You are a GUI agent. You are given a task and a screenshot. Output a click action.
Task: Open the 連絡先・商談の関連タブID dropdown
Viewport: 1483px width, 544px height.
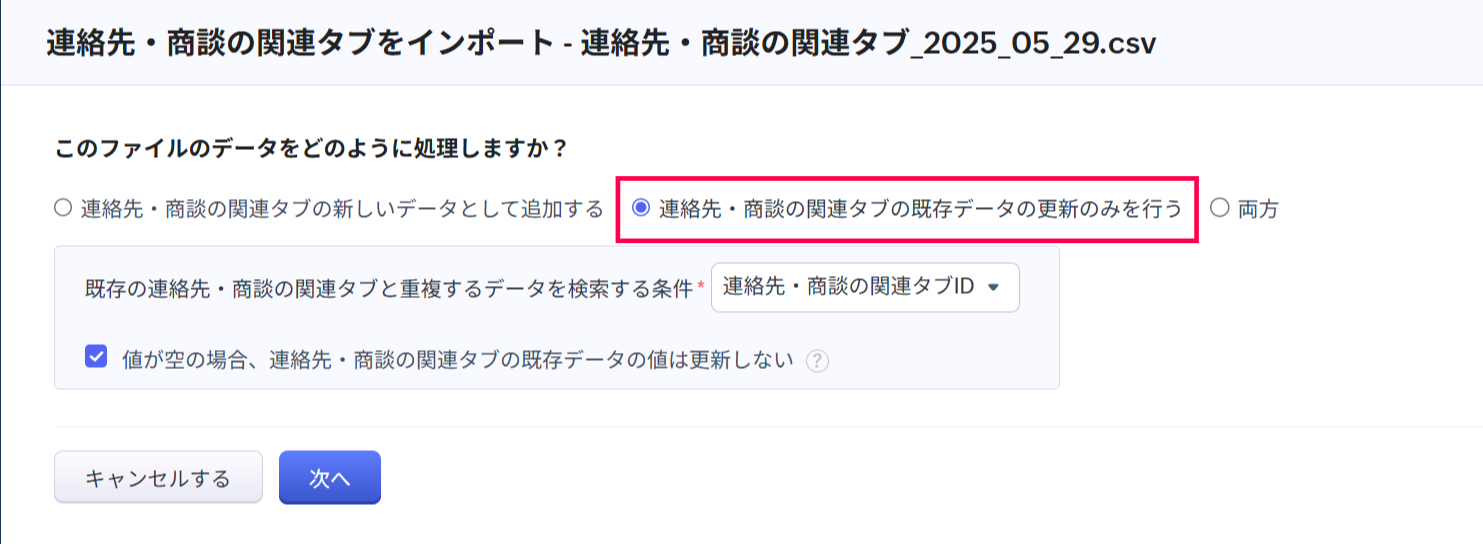click(865, 288)
